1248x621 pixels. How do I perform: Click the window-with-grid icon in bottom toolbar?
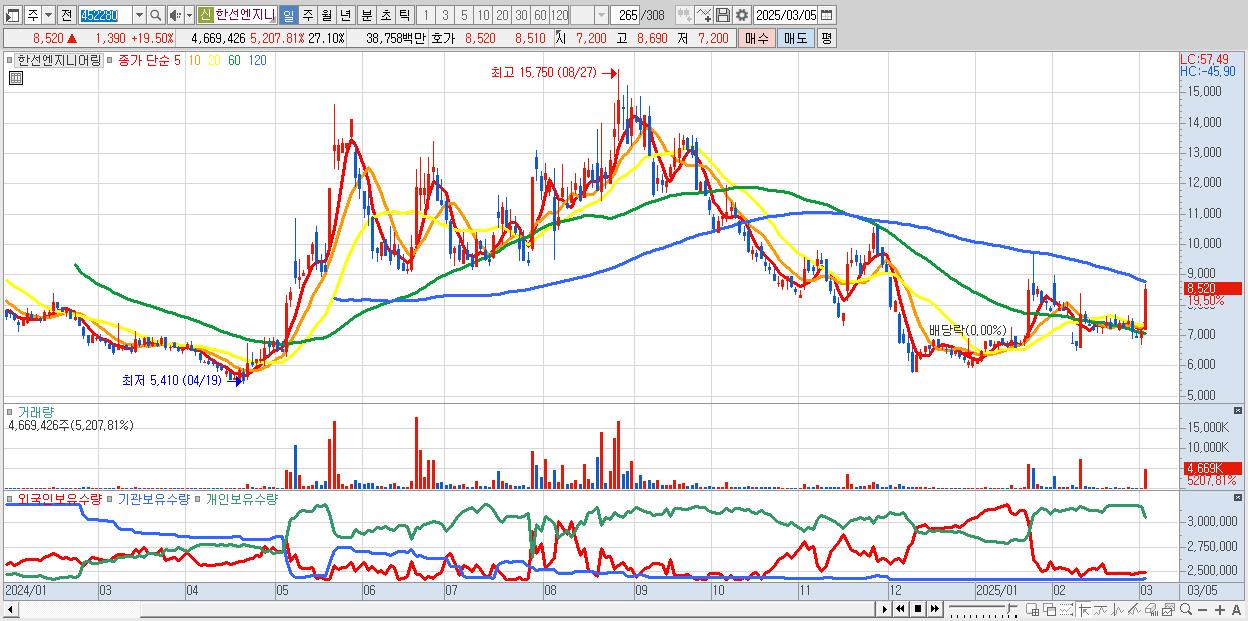1032,609
